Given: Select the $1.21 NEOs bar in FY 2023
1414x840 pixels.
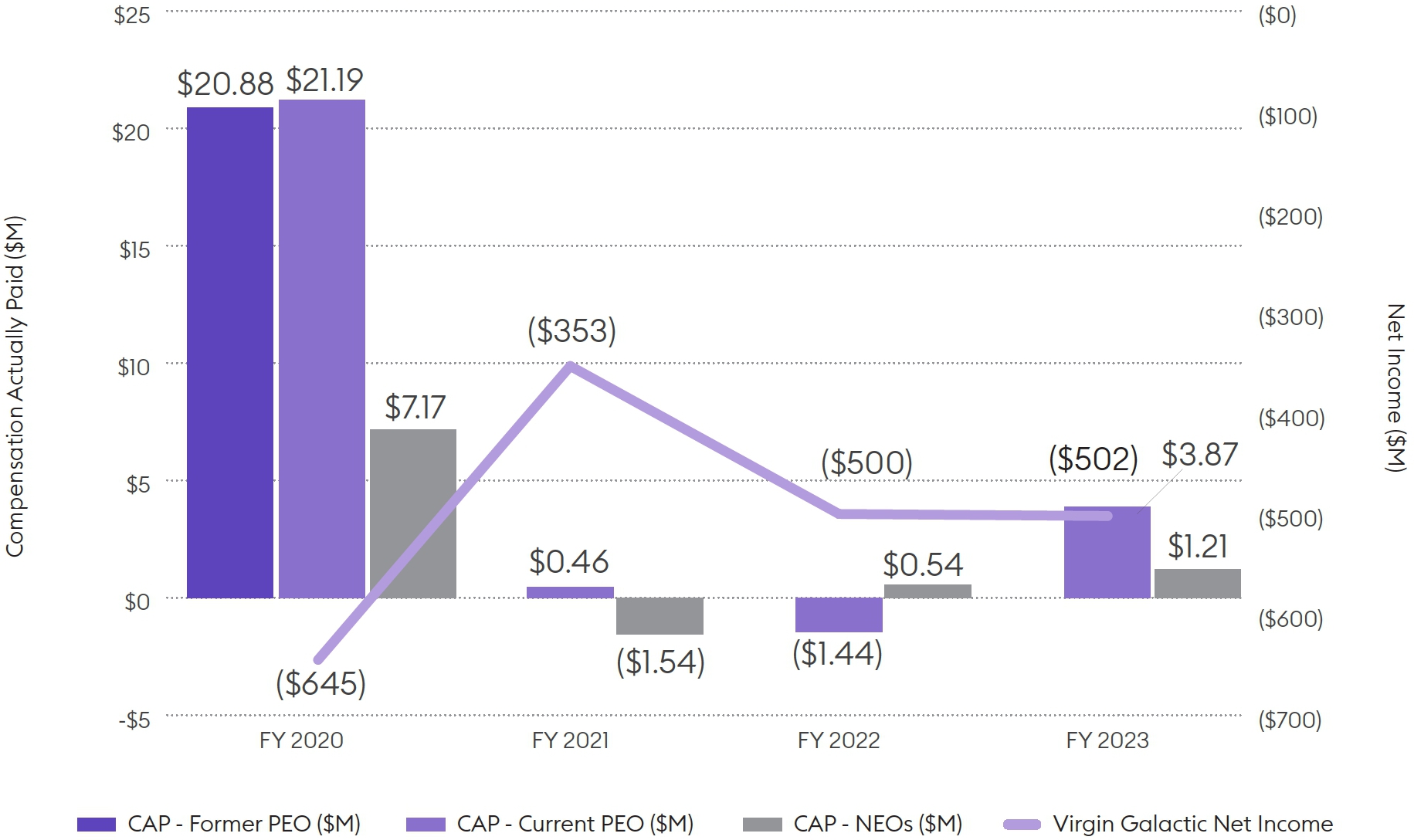Looking at the screenshot, I should [x=1198, y=584].
